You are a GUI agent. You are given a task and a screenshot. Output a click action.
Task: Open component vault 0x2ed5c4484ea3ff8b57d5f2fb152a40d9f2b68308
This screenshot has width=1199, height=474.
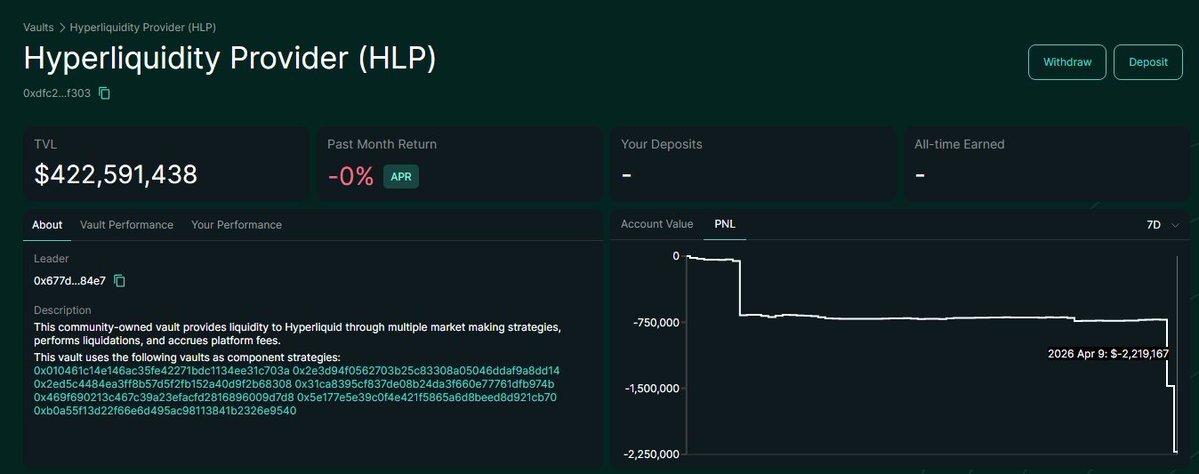click(163, 384)
